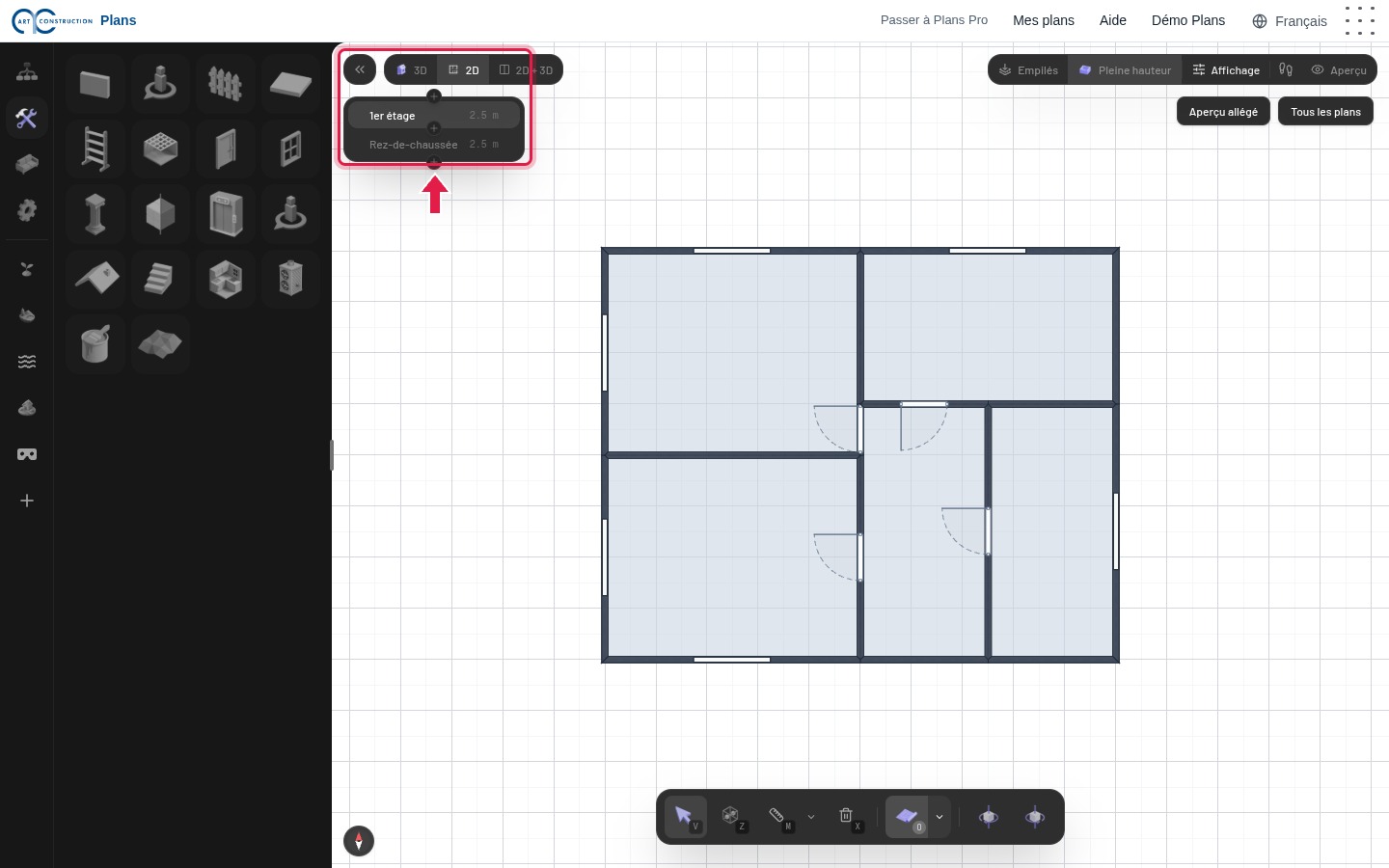Choose the door element icon

[225, 149]
